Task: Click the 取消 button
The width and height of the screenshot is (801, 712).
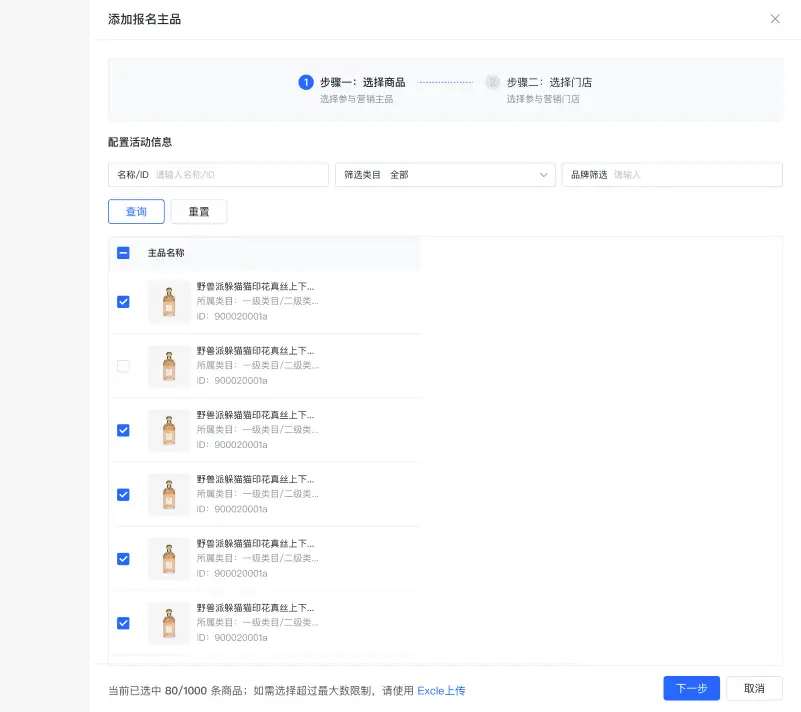Action: pyautogui.click(x=754, y=689)
